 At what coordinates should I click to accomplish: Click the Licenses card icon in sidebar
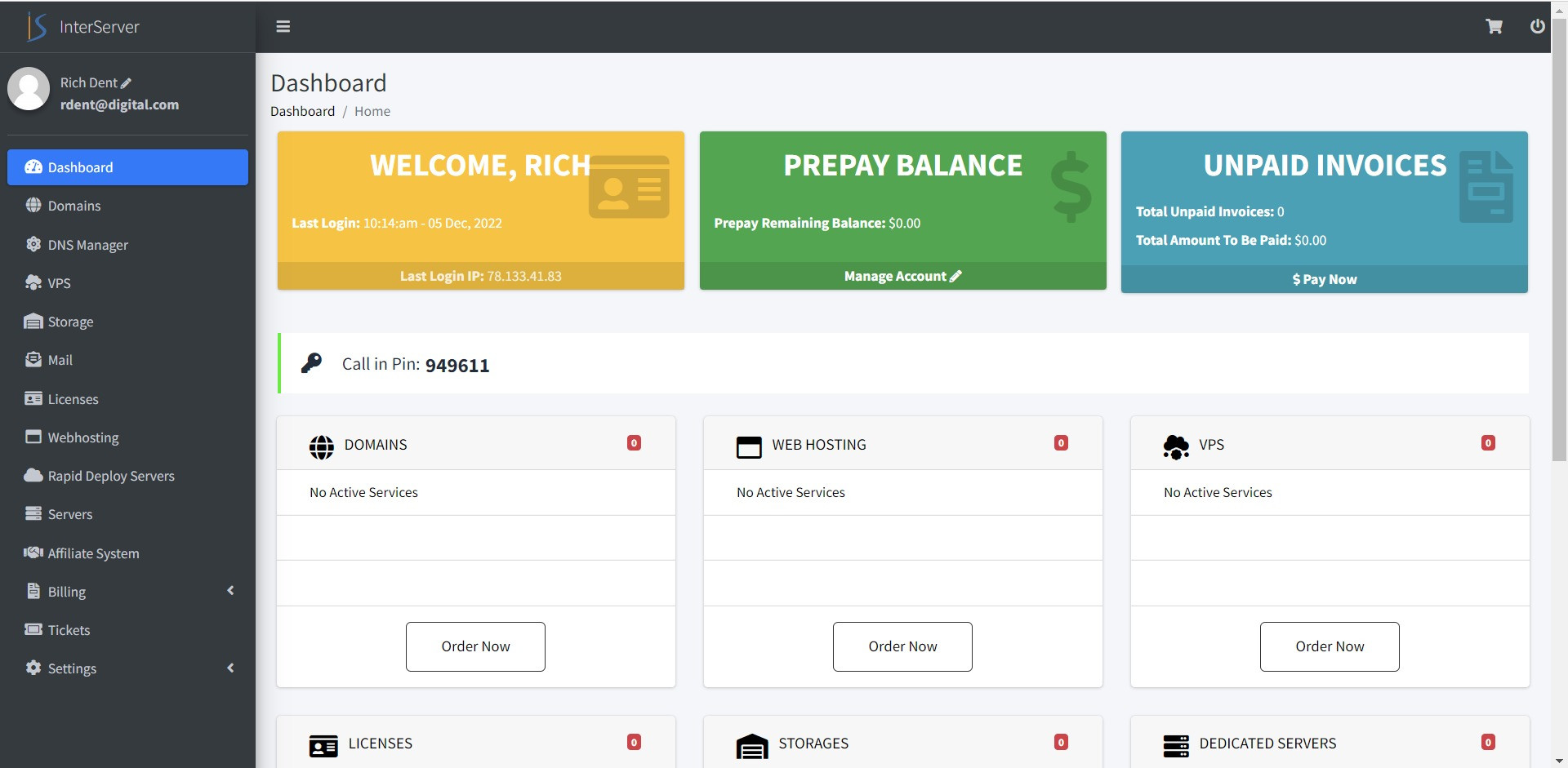tap(33, 398)
